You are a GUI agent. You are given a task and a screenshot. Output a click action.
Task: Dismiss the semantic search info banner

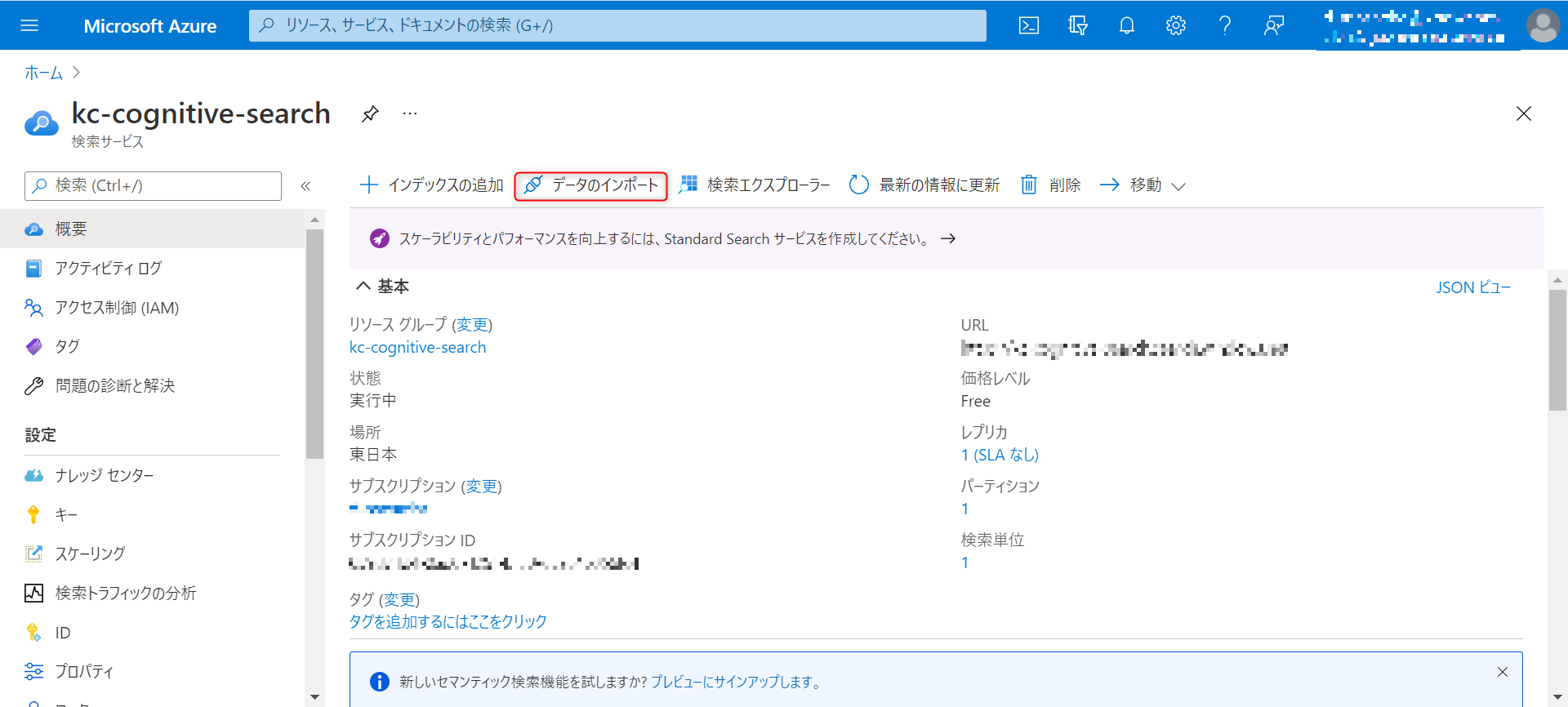pyautogui.click(x=1503, y=672)
